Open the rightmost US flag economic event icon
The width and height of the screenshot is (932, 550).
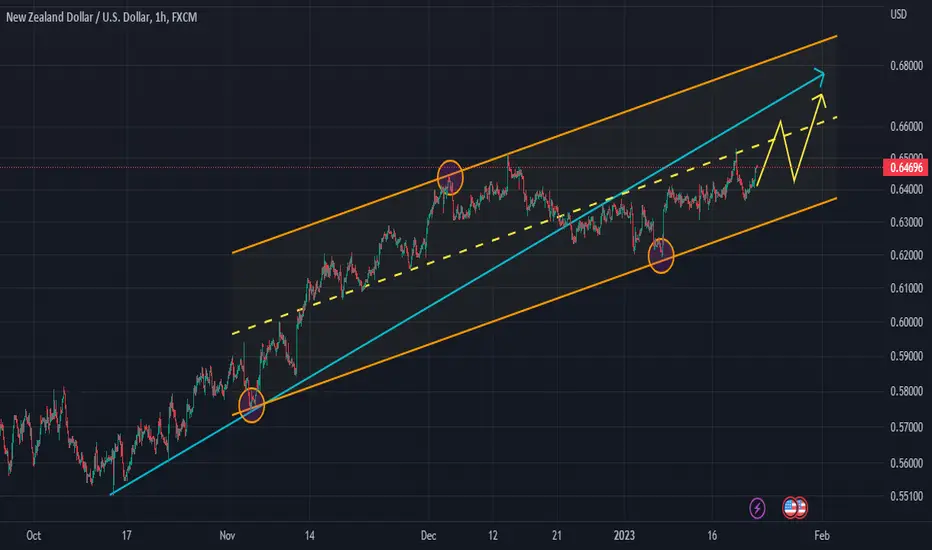800,508
